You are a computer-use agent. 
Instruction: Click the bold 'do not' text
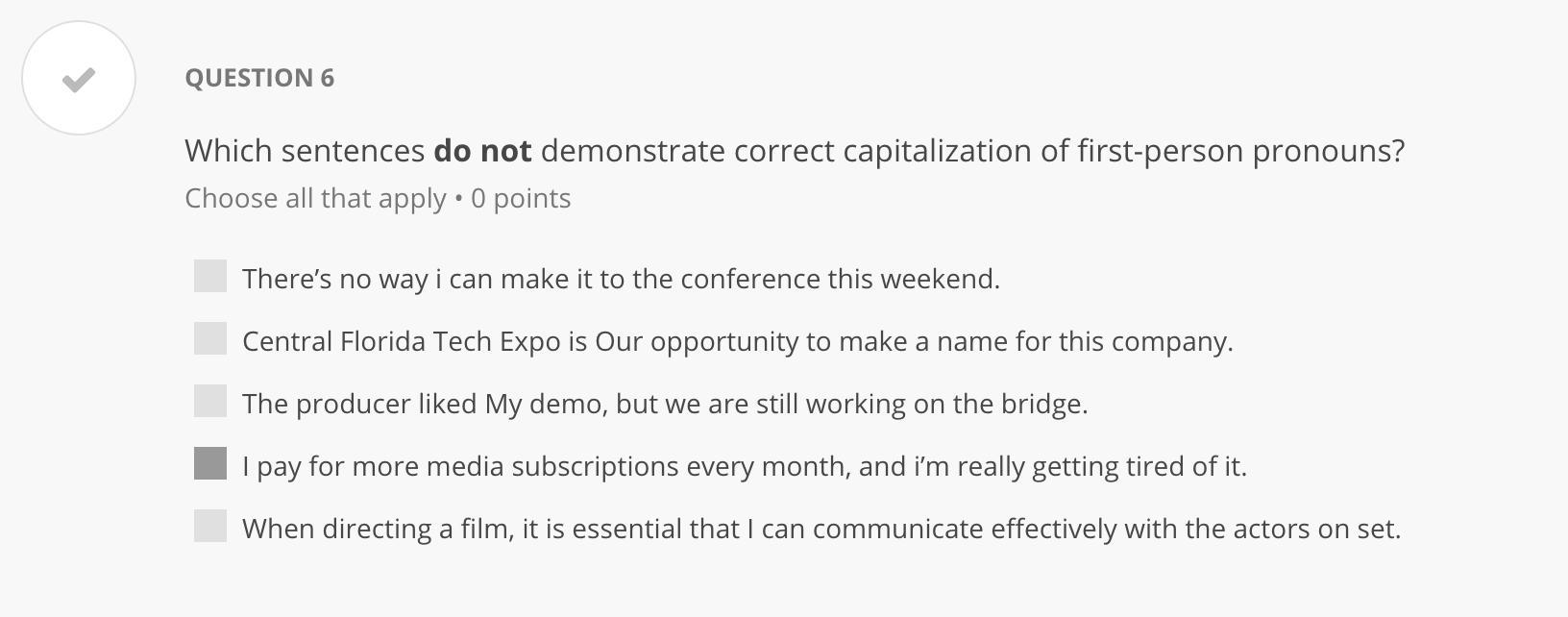pyautogui.click(x=482, y=151)
